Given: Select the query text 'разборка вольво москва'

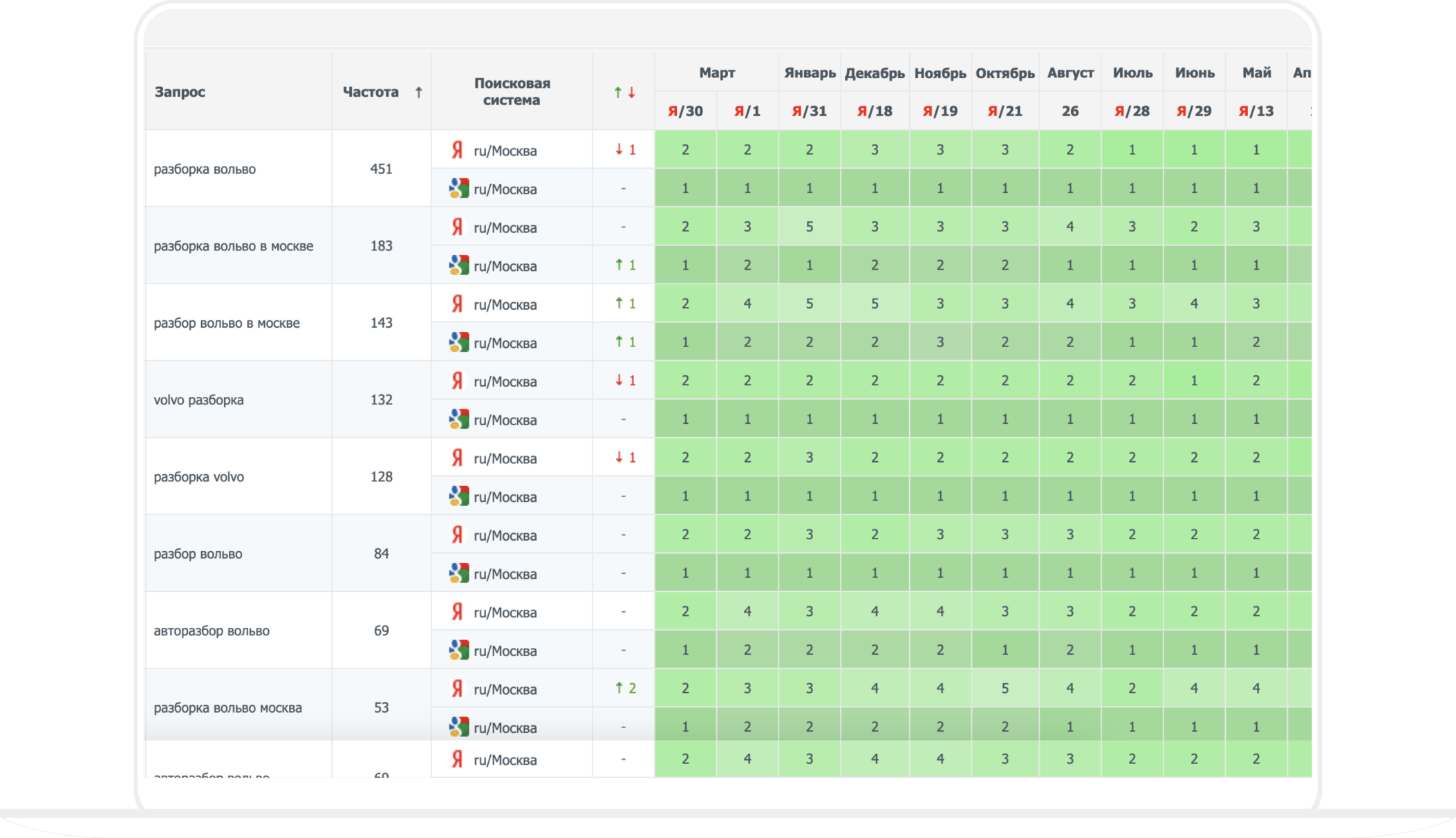Looking at the screenshot, I should pos(227,708).
